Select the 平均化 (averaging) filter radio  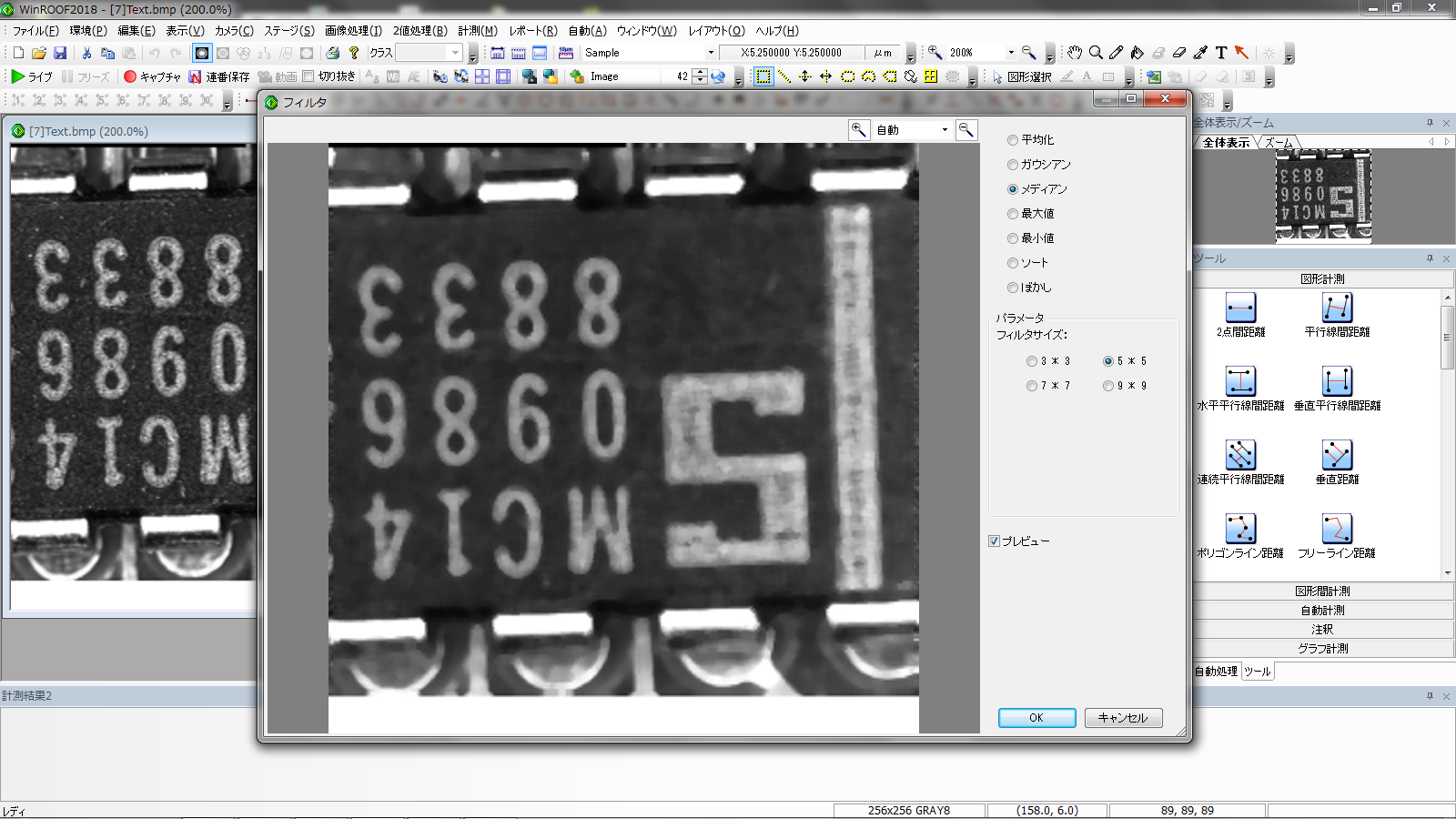click(1013, 140)
